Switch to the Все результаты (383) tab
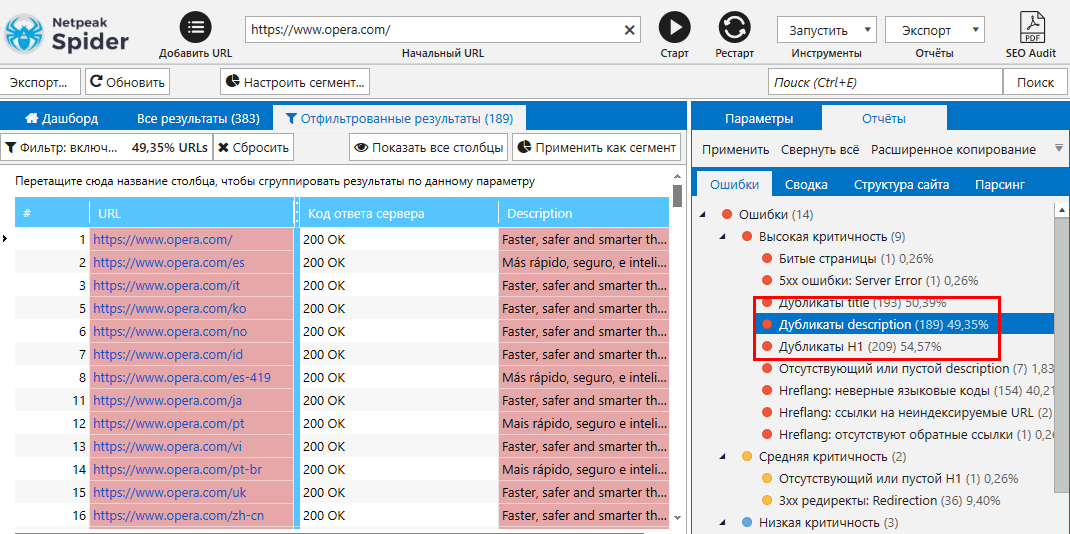This screenshot has width=1070, height=534. click(198, 118)
